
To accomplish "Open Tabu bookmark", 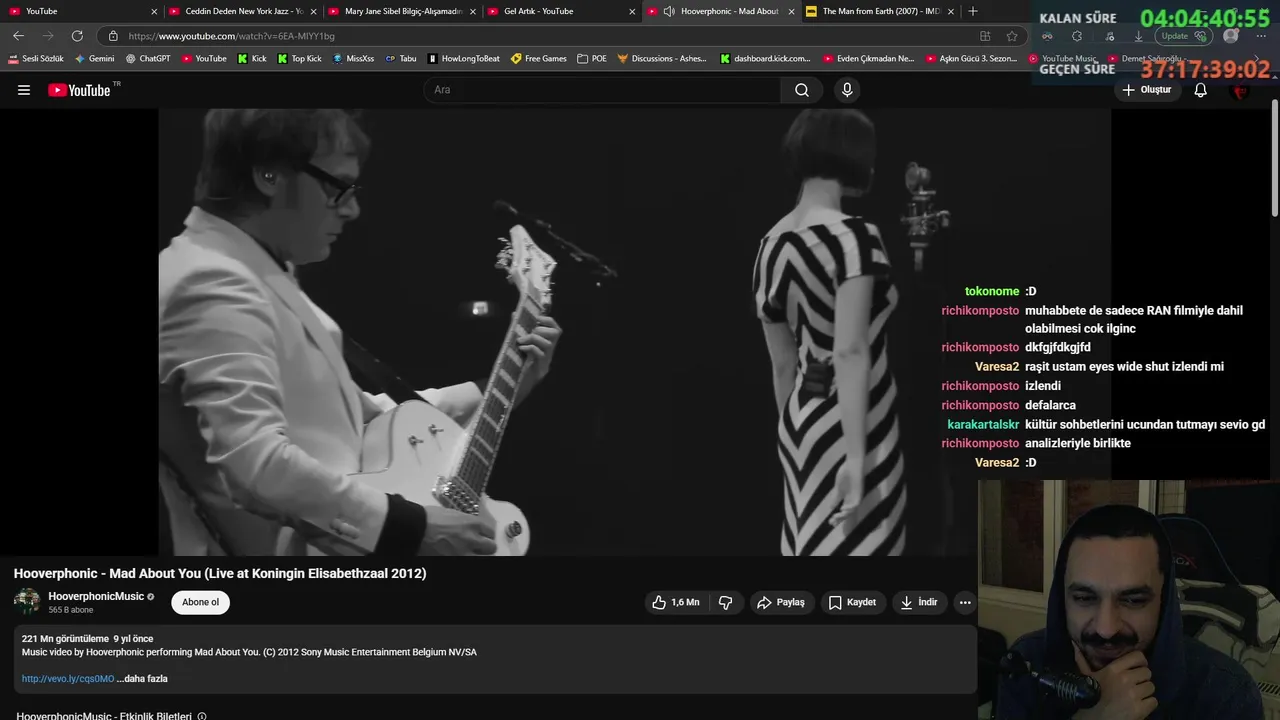I will click(x=400, y=59).
